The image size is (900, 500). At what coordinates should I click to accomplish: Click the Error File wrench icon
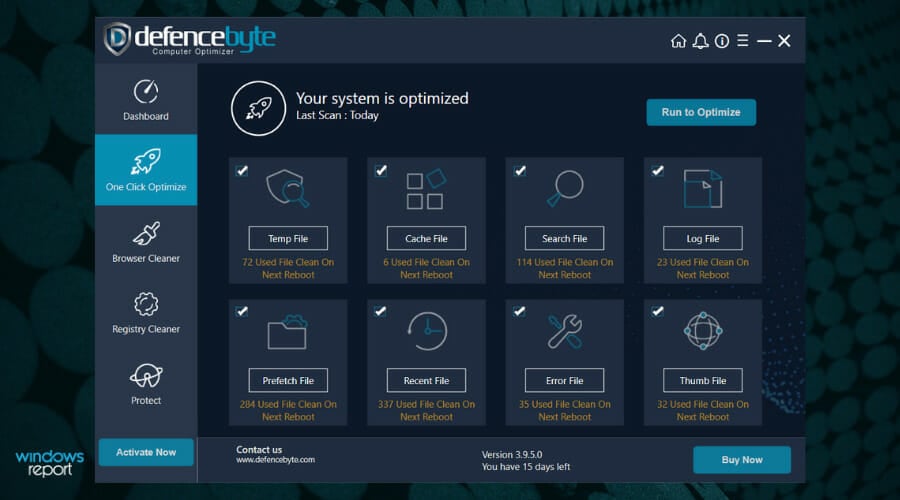point(565,331)
